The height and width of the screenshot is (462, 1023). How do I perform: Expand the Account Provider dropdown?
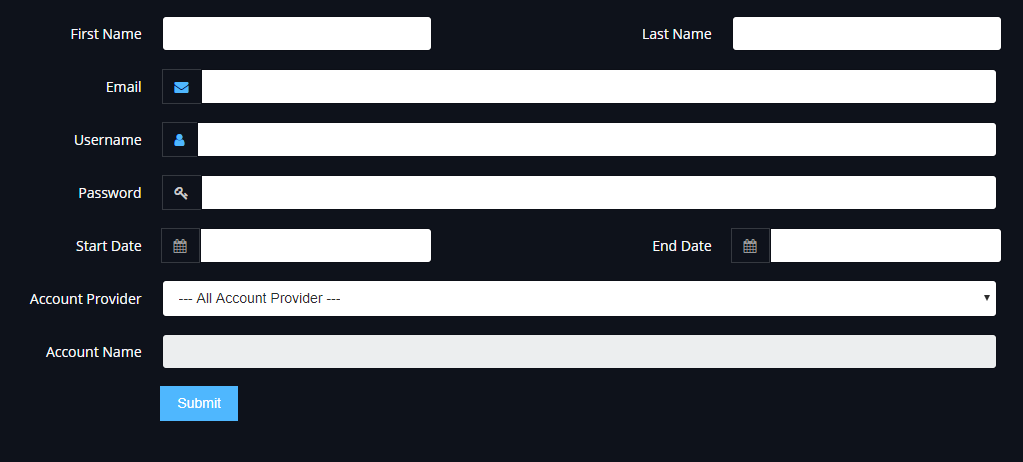click(579, 298)
